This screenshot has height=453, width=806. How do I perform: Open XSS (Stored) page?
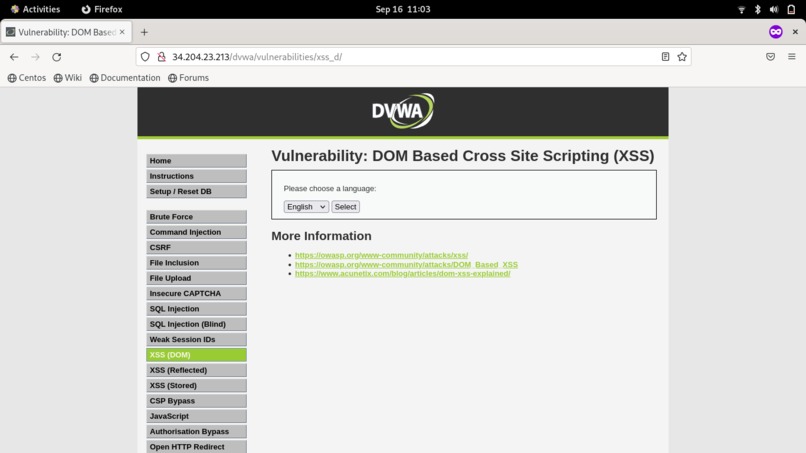point(196,386)
